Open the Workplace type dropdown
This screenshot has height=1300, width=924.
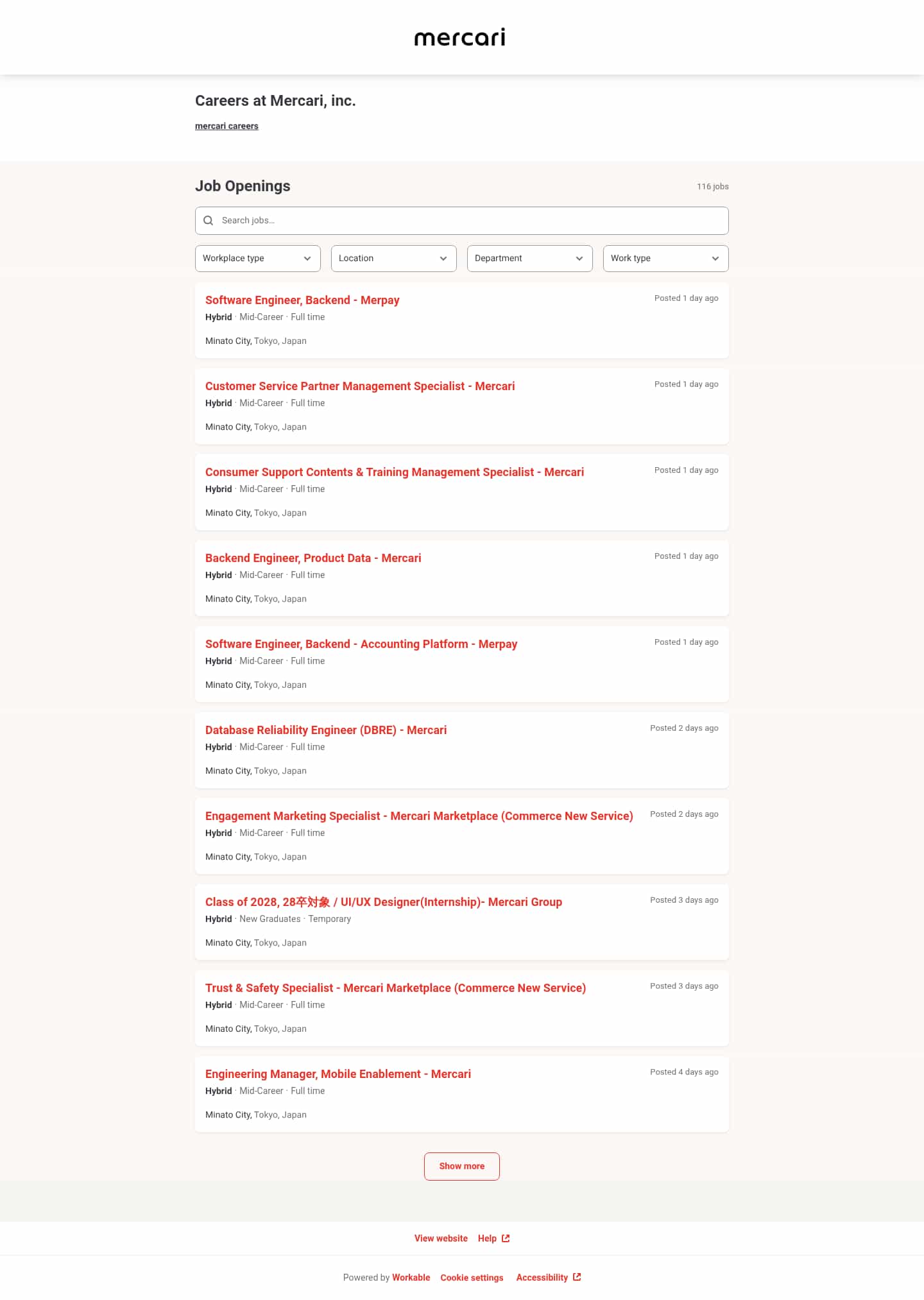pyautogui.click(x=258, y=259)
